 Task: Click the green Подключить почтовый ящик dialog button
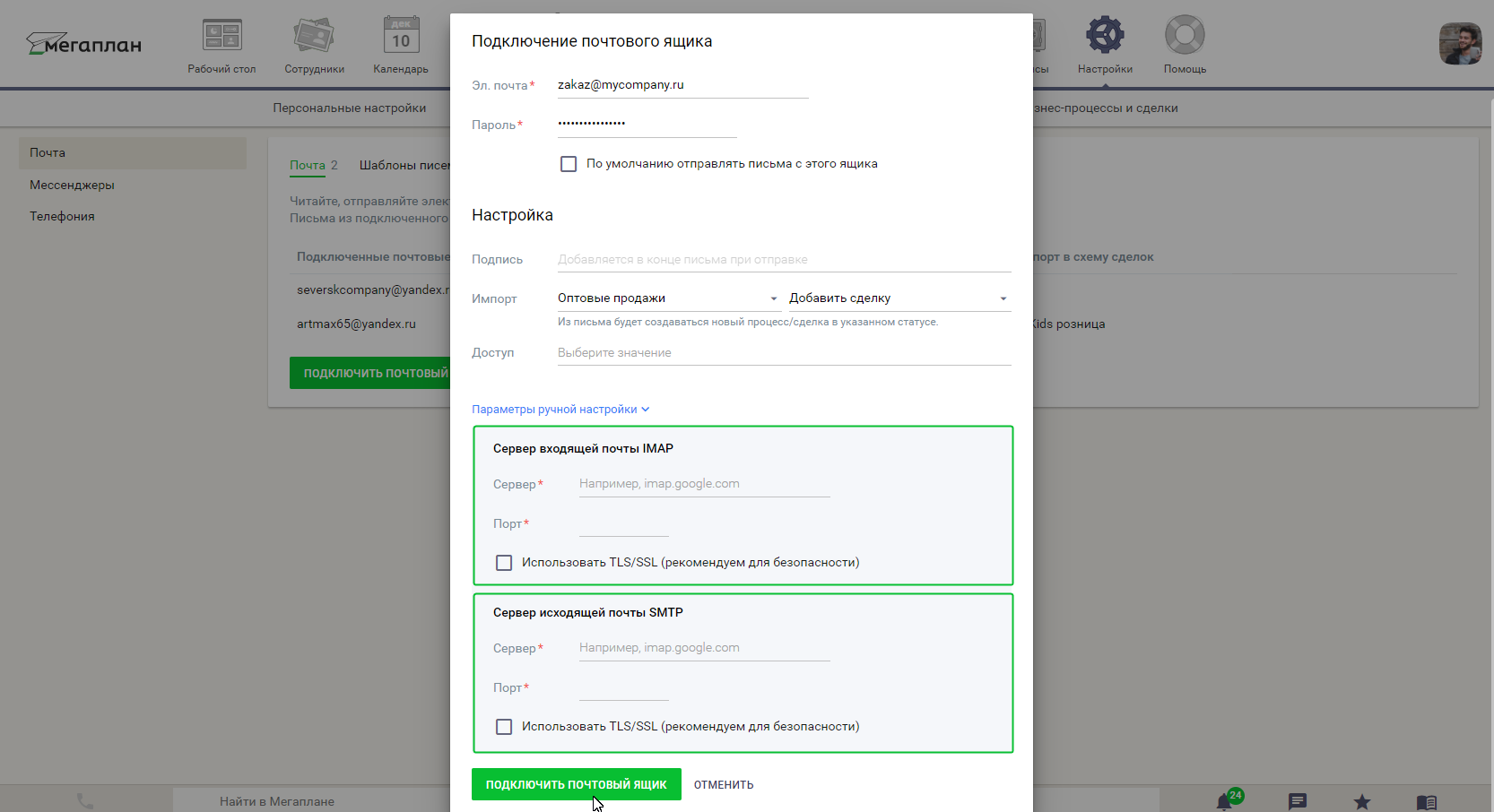[x=576, y=784]
